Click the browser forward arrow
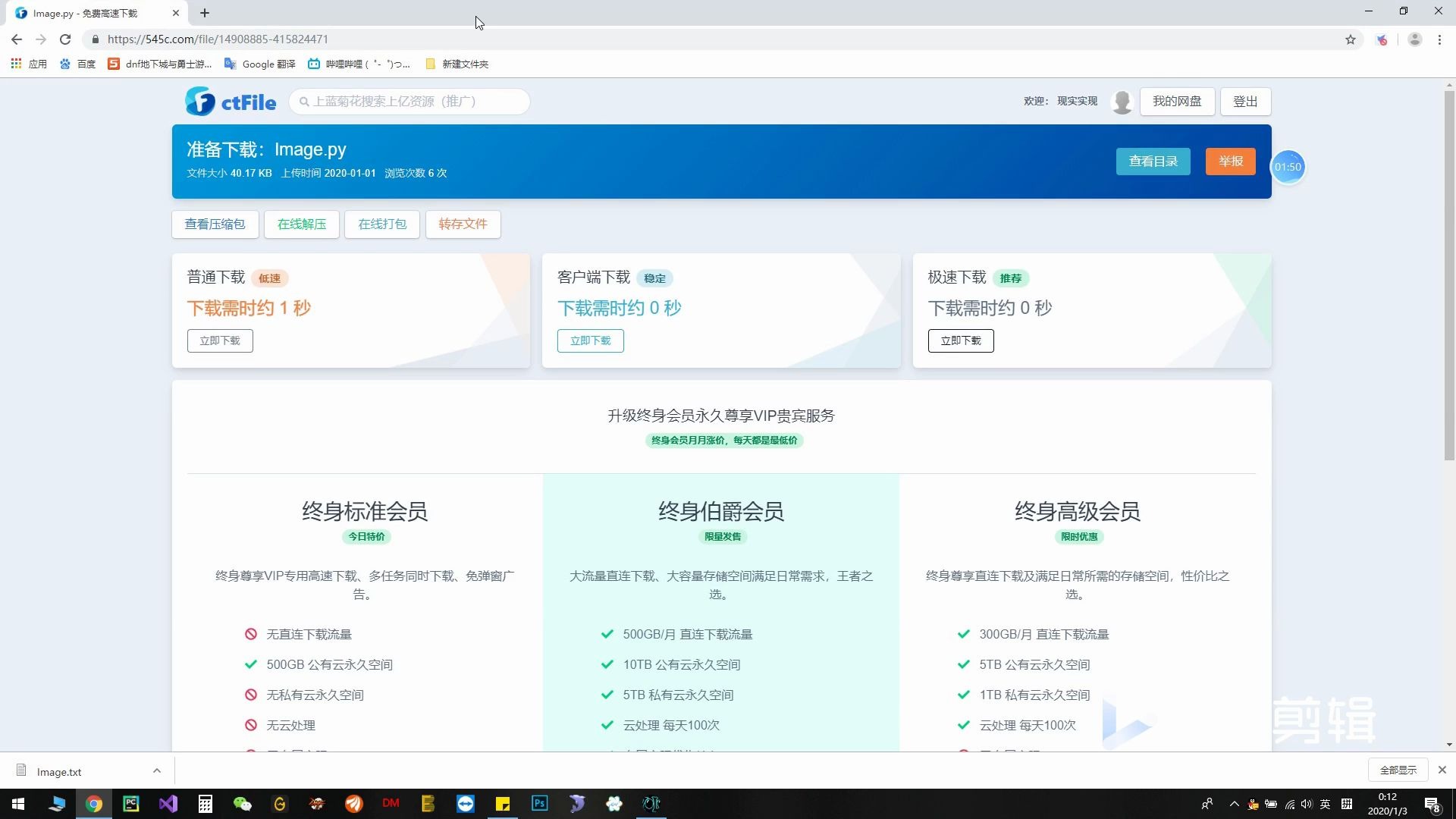 [41, 39]
